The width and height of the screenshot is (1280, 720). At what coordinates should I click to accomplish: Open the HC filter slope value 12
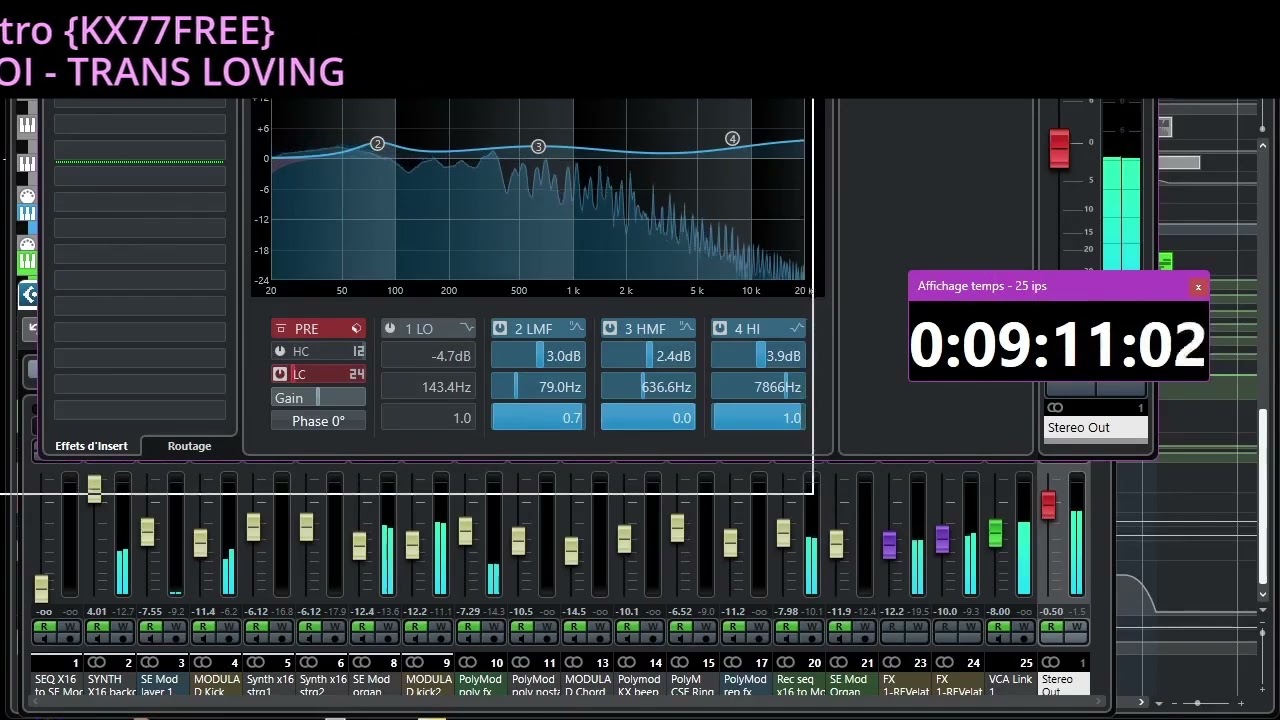(x=357, y=351)
